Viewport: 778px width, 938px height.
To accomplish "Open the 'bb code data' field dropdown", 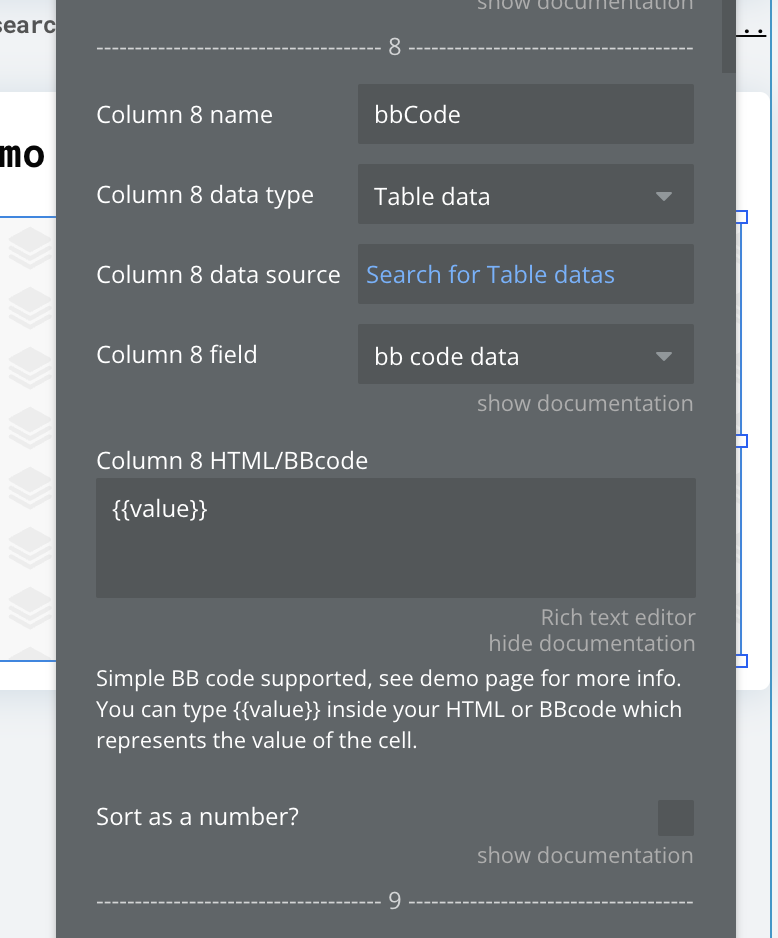I will click(525, 354).
